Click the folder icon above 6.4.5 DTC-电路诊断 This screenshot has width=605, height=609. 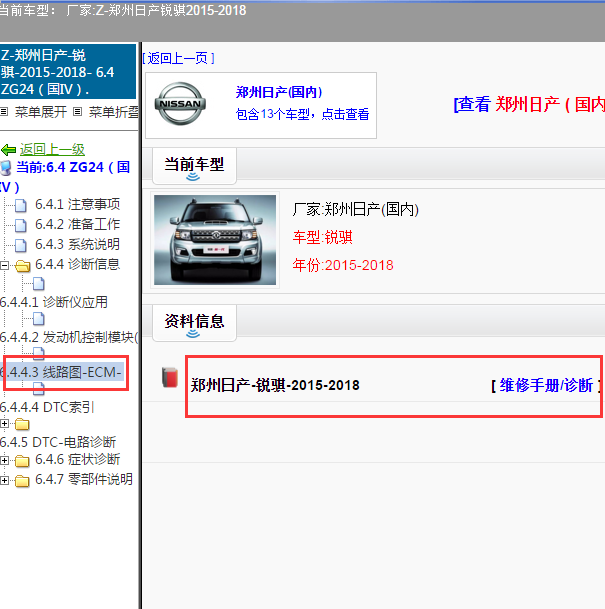[22, 425]
